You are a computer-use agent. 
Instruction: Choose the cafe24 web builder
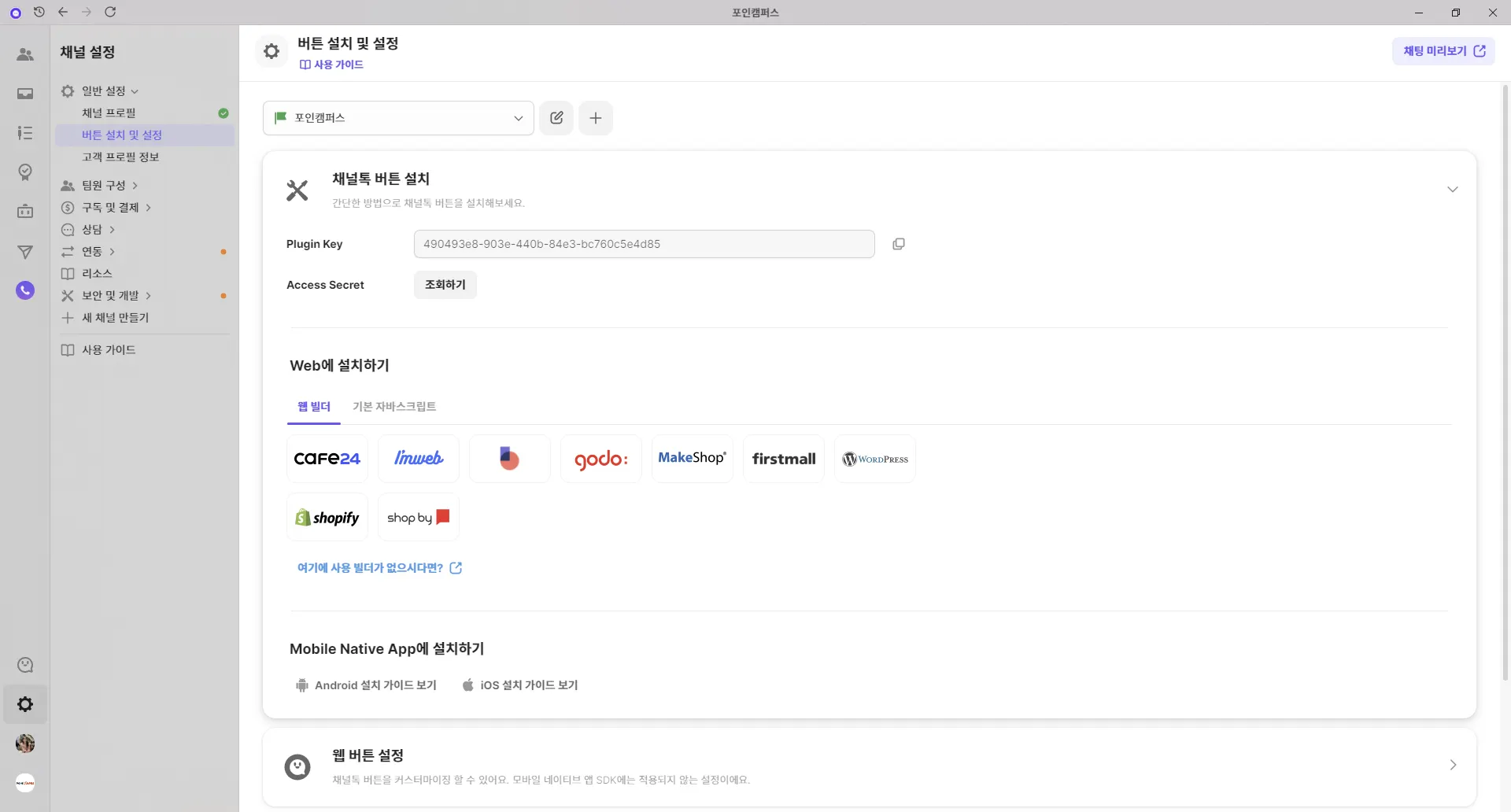pyautogui.click(x=327, y=459)
